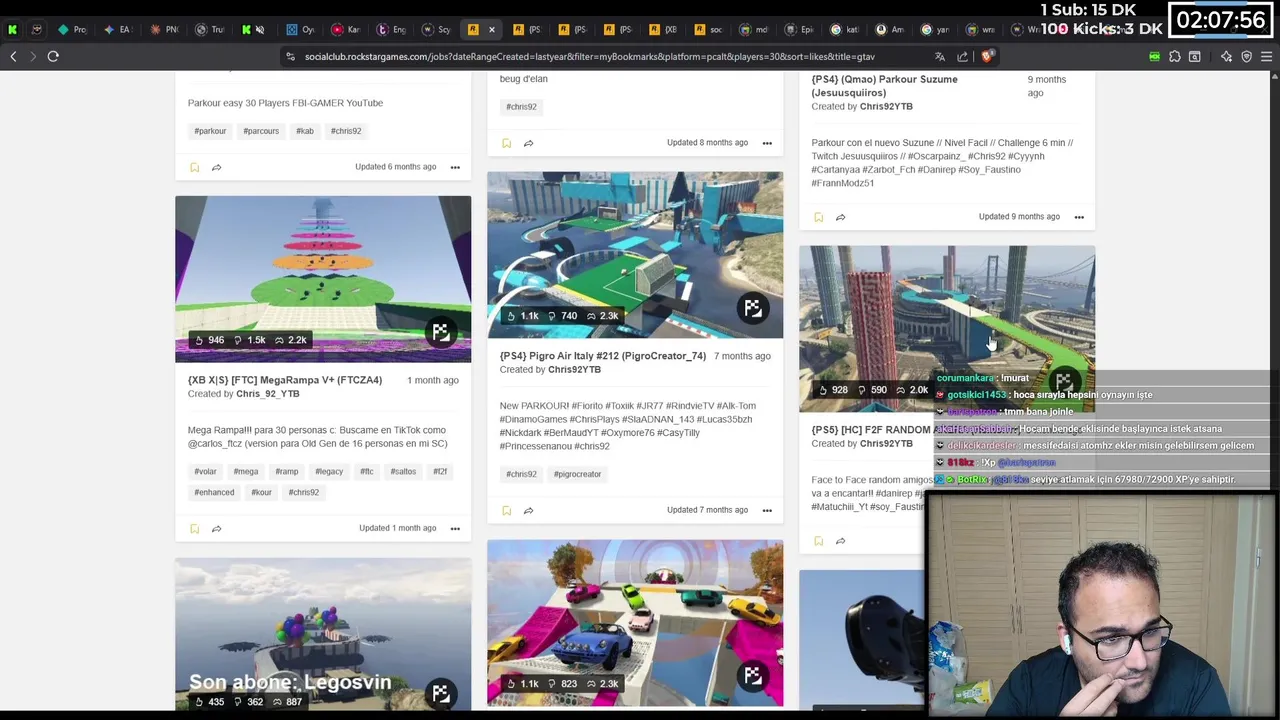Open the browser hamburger main menu

click(1266, 57)
